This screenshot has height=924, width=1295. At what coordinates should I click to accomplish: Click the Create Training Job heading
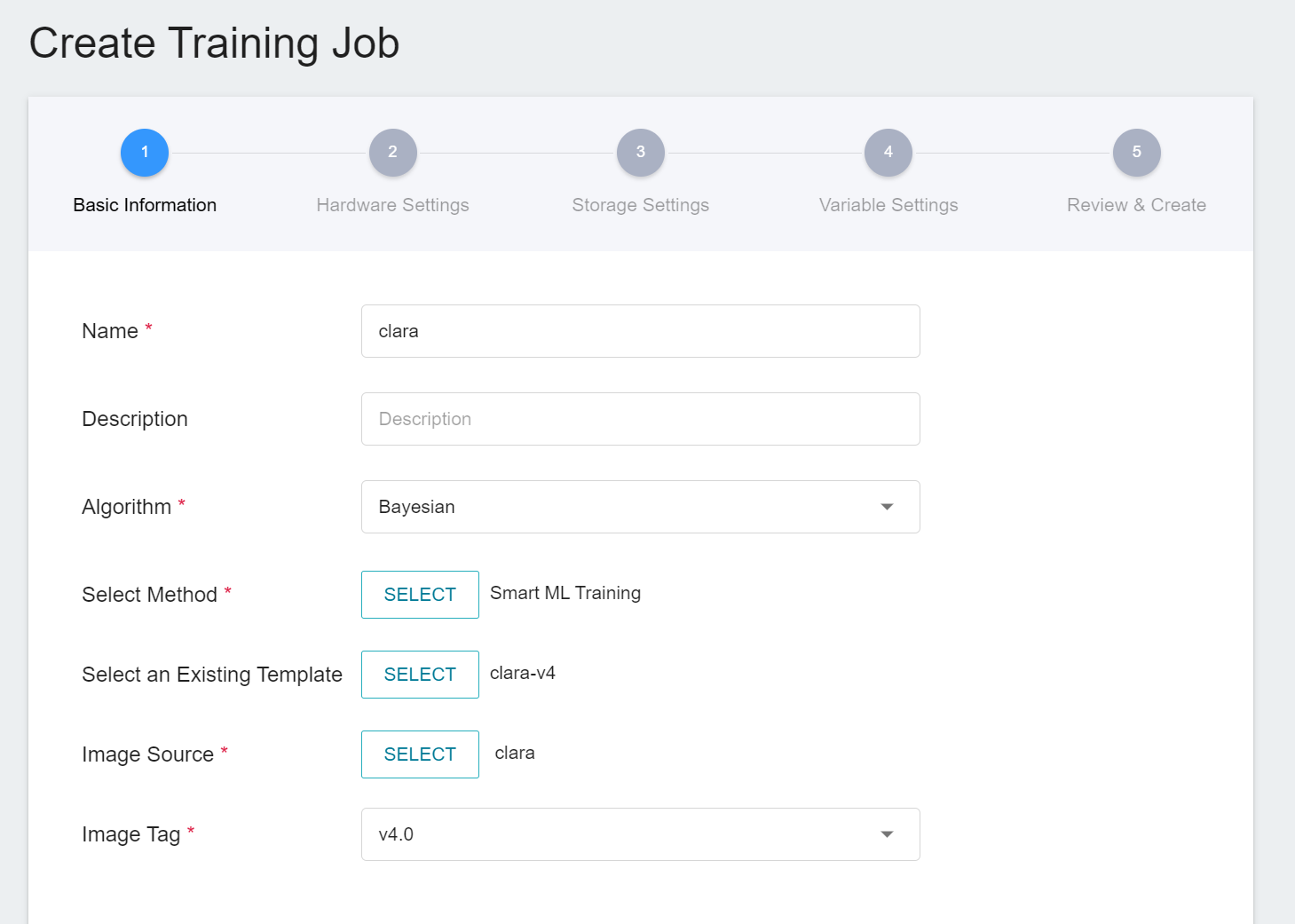214,43
